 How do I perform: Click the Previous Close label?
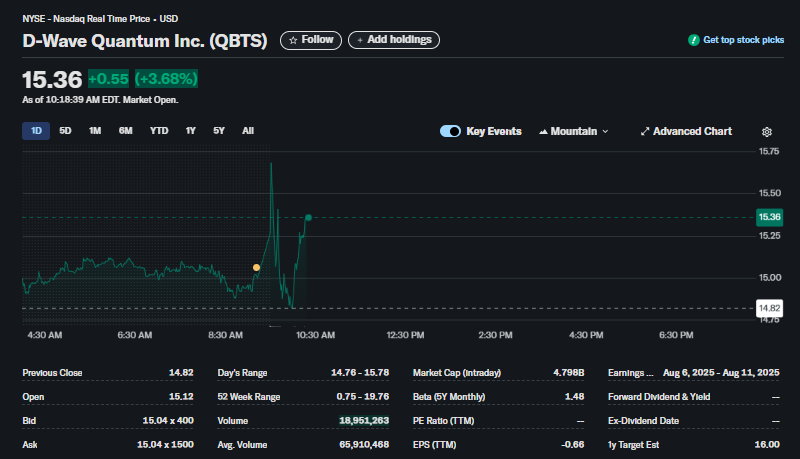point(52,373)
